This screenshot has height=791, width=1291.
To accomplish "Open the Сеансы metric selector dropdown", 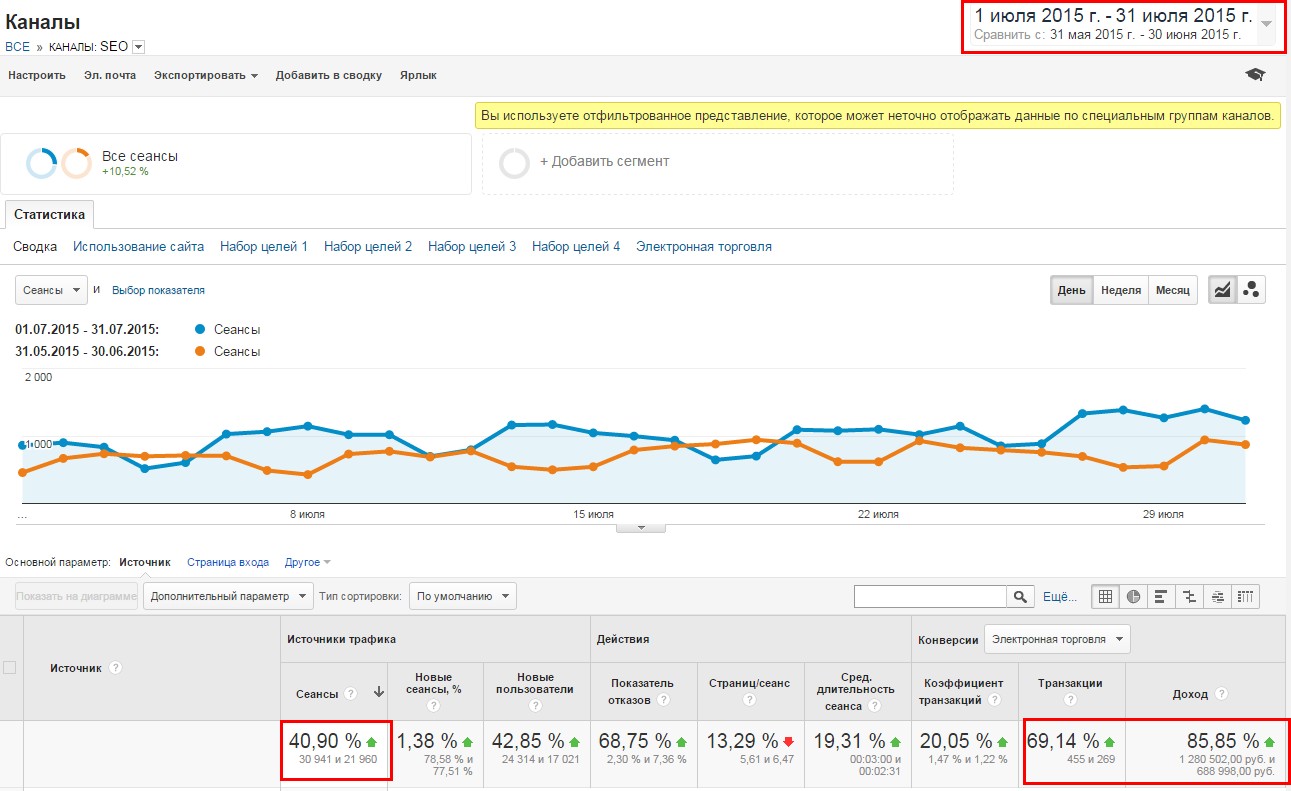I will (49, 289).
